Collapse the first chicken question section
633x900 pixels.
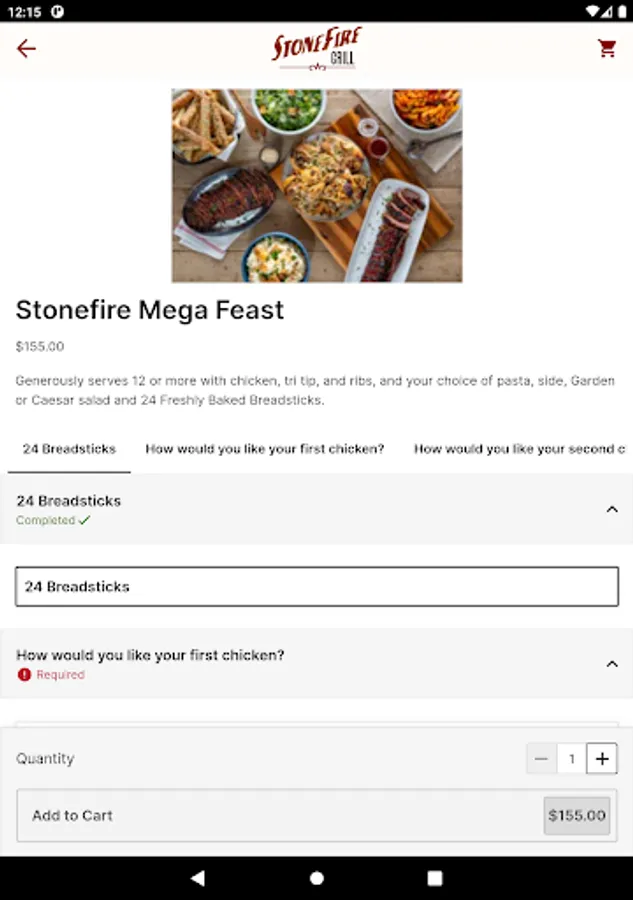coord(612,664)
